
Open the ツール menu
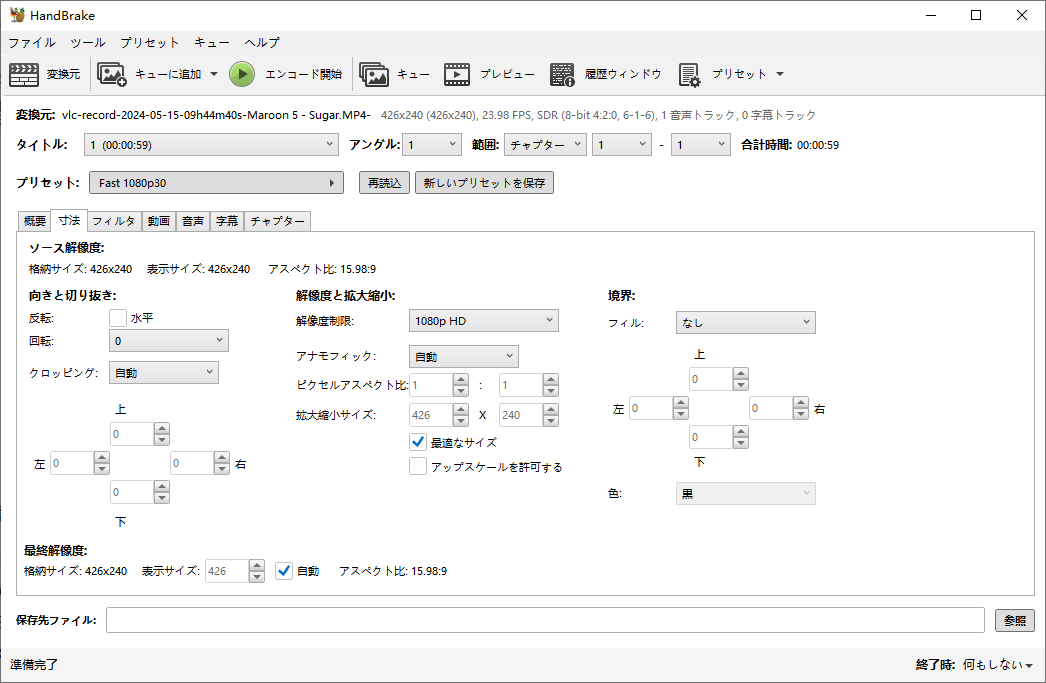point(87,43)
